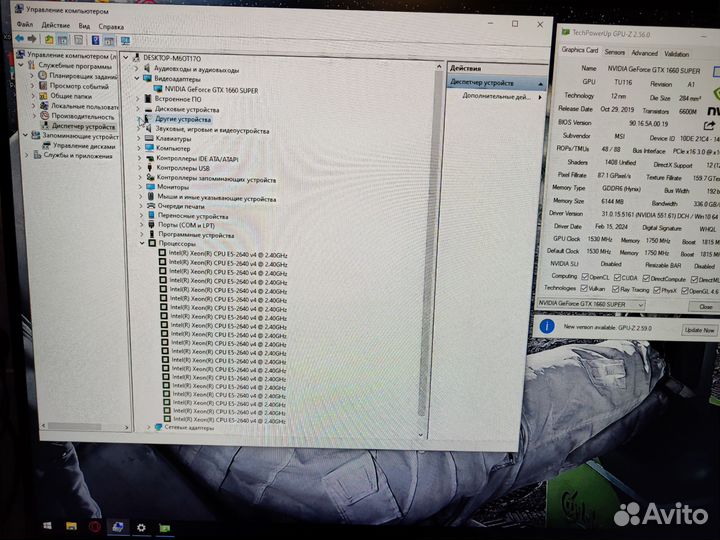Select Task Scheduler clock icon (Планировщик заданий)
The width and height of the screenshot is (720, 540).
(x=43, y=75)
